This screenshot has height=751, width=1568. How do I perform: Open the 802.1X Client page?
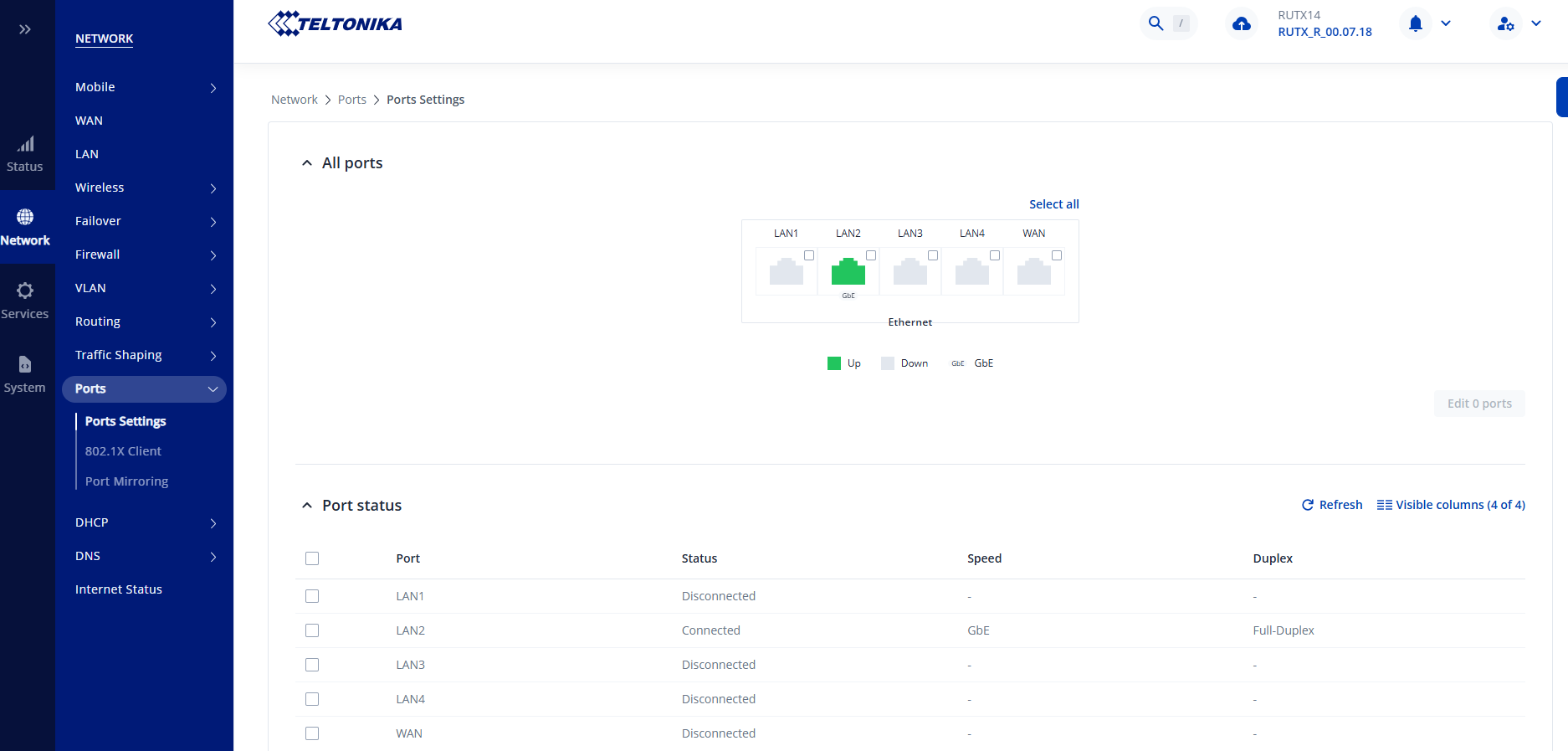click(x=123, y=451)
